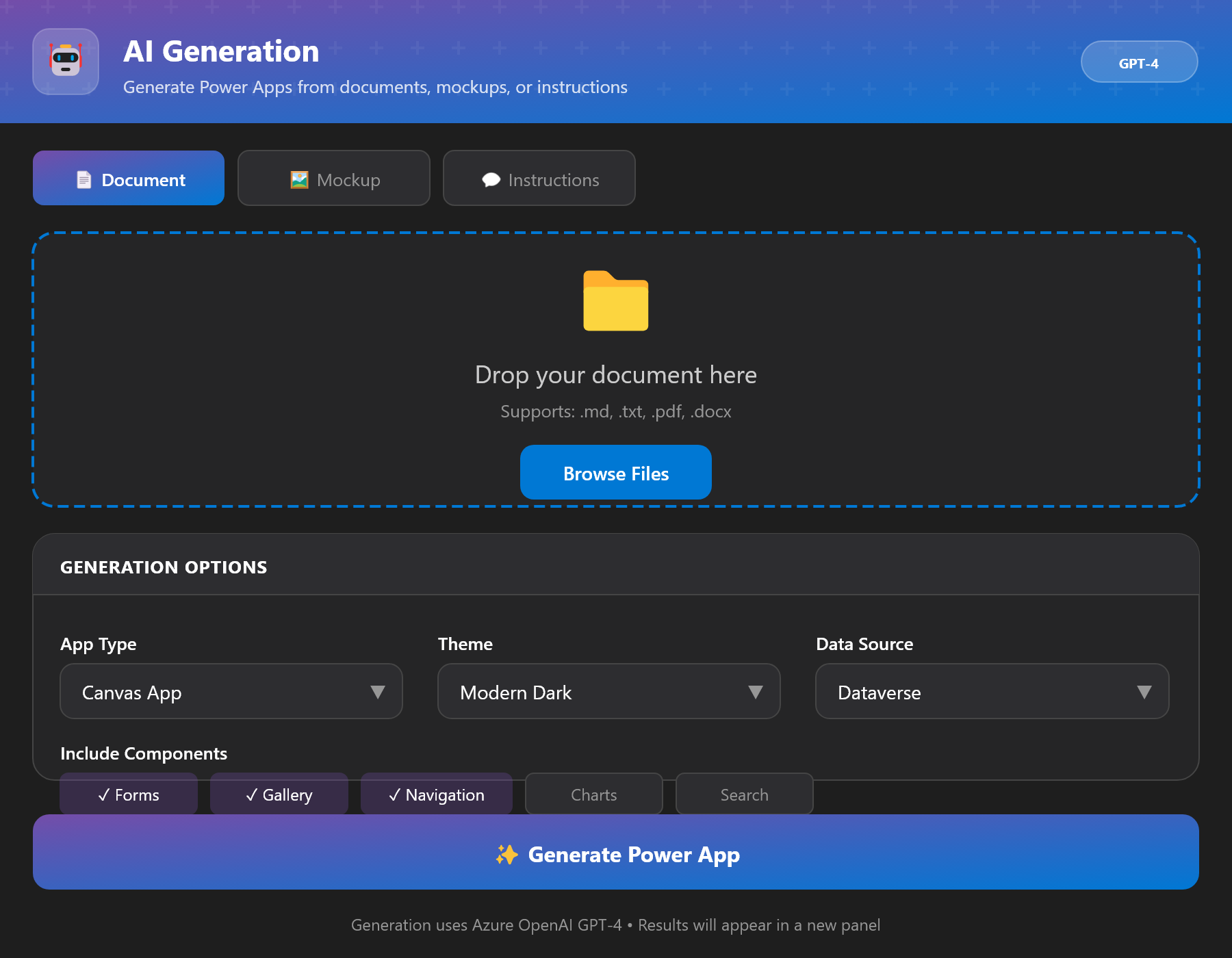Click the robot logo icon in the header
This screenshot has width=1232, height=958.
pos(65,62)
